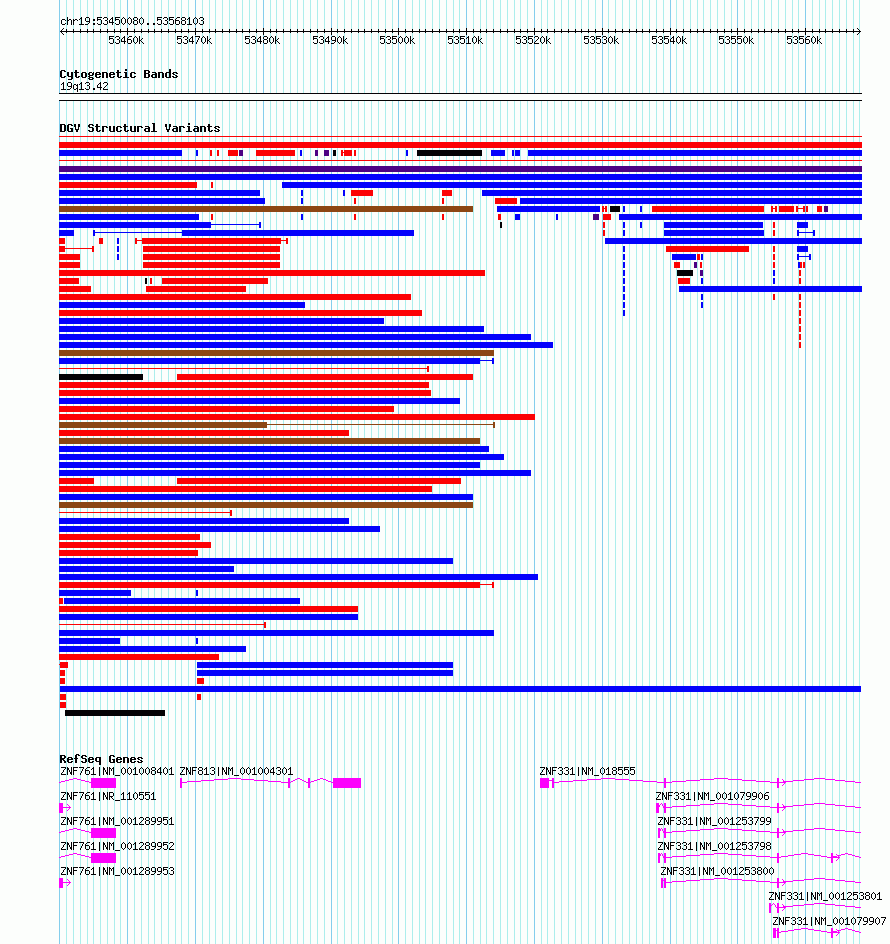Click the ZNF331 NM_018555 first exon block
This screenshot has height=944, width=890.
[544, 783]
